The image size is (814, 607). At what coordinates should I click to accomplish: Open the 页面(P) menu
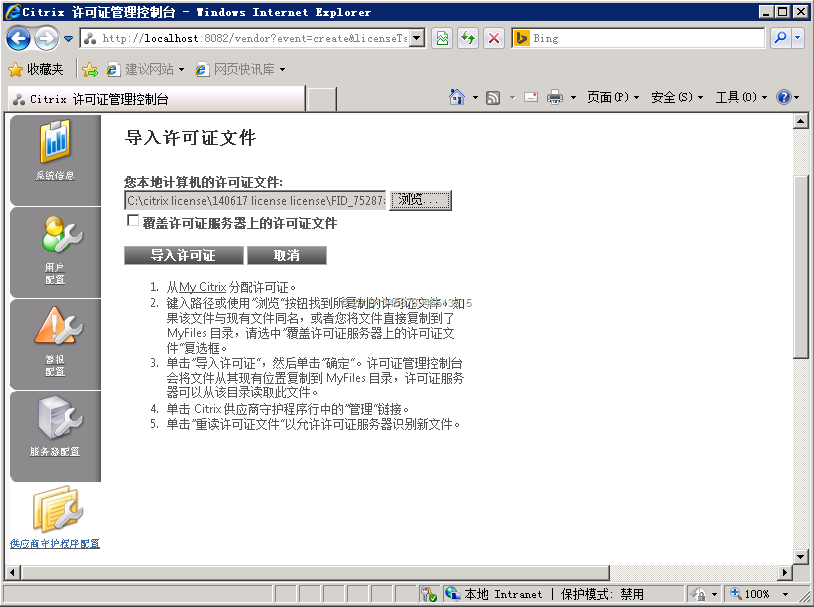point(613,97)
